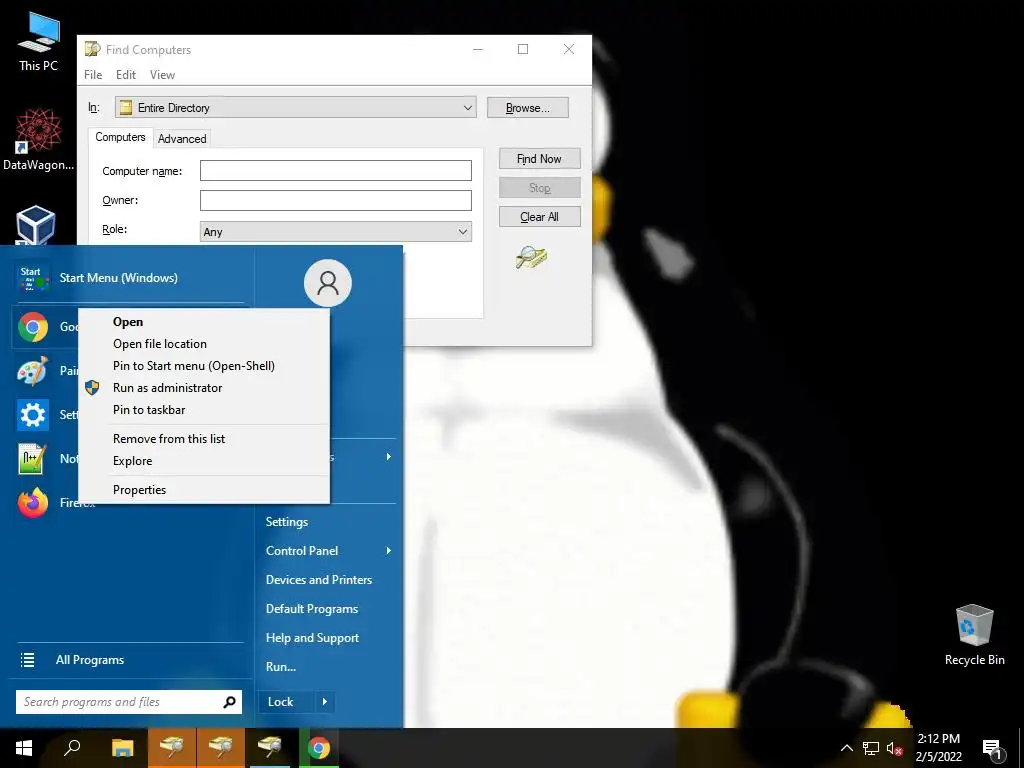Open Default Programs

pyautogui.click(x=312, y=609)
